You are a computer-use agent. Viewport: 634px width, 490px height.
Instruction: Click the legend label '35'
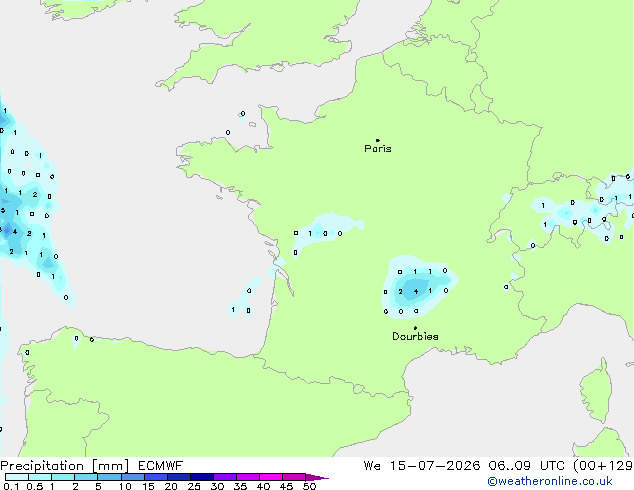coord(240,486)
